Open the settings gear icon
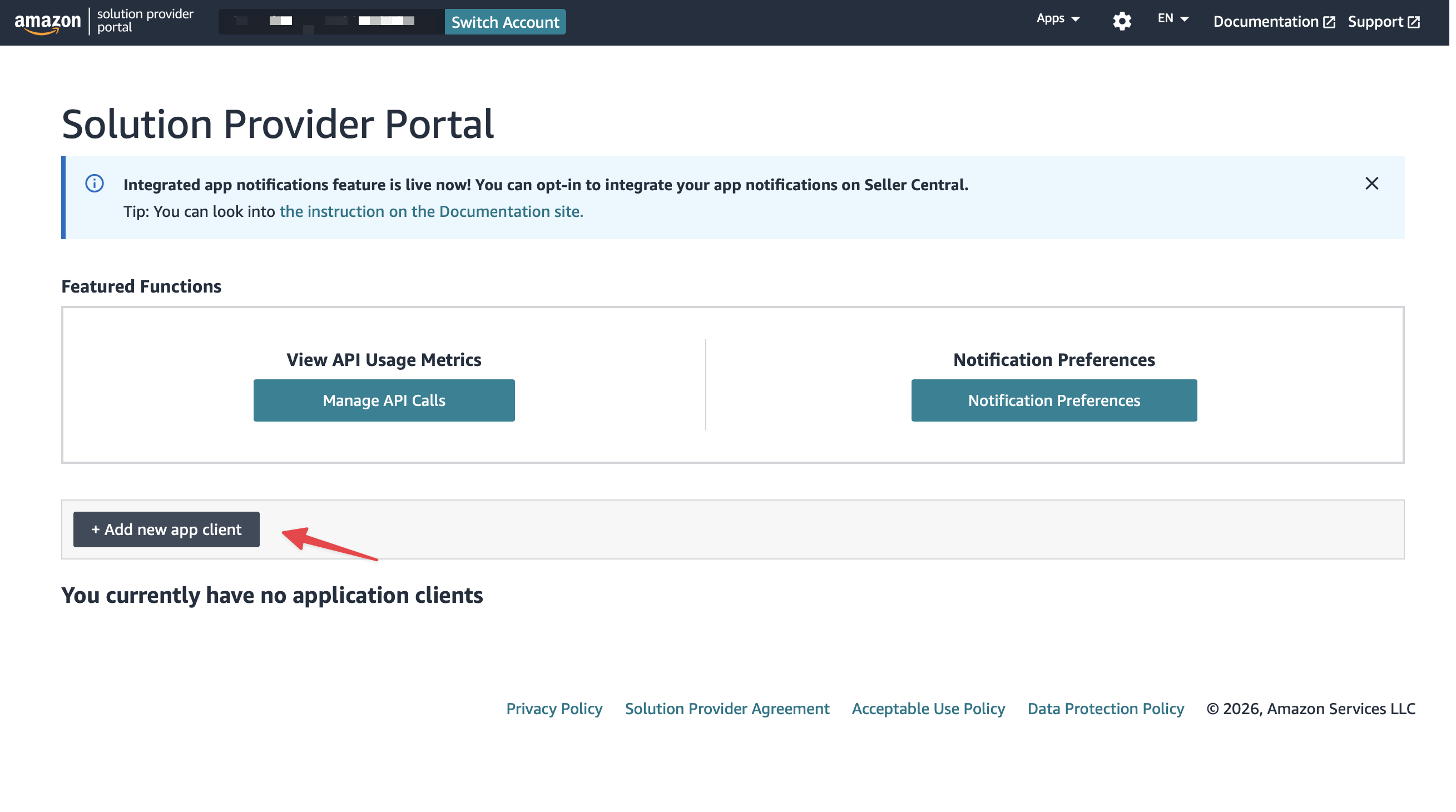 pos(1121,22)
